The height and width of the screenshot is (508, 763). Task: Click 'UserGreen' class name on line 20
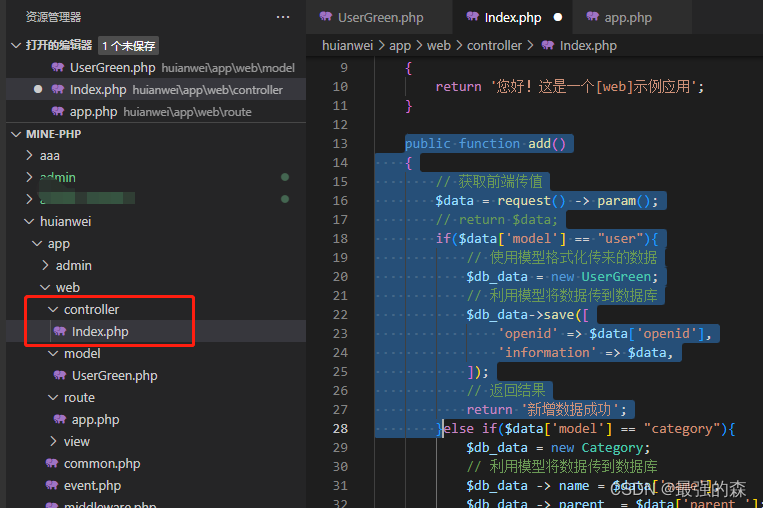tap(616, 276)
